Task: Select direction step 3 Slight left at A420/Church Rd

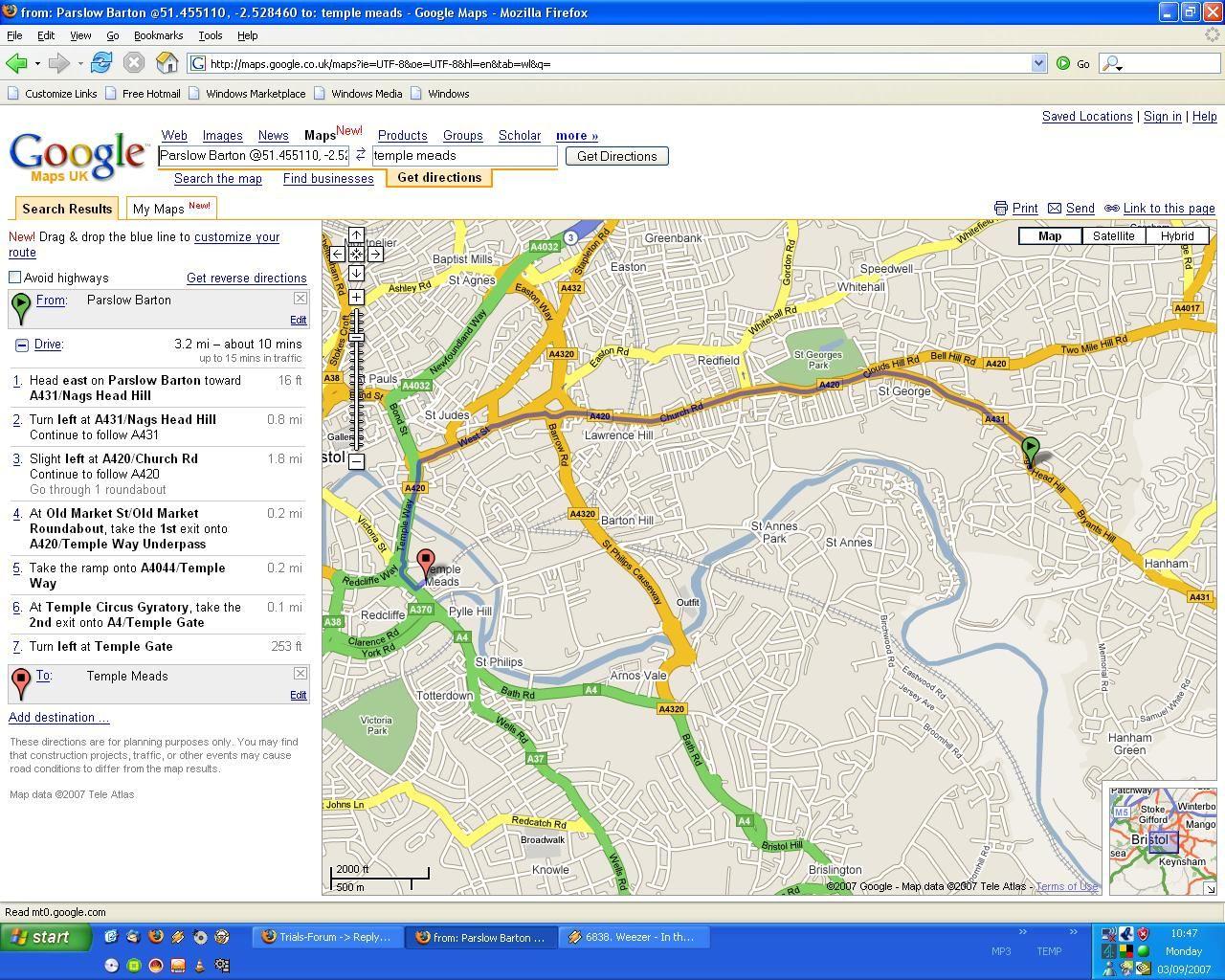Action: tap(158, 474)
